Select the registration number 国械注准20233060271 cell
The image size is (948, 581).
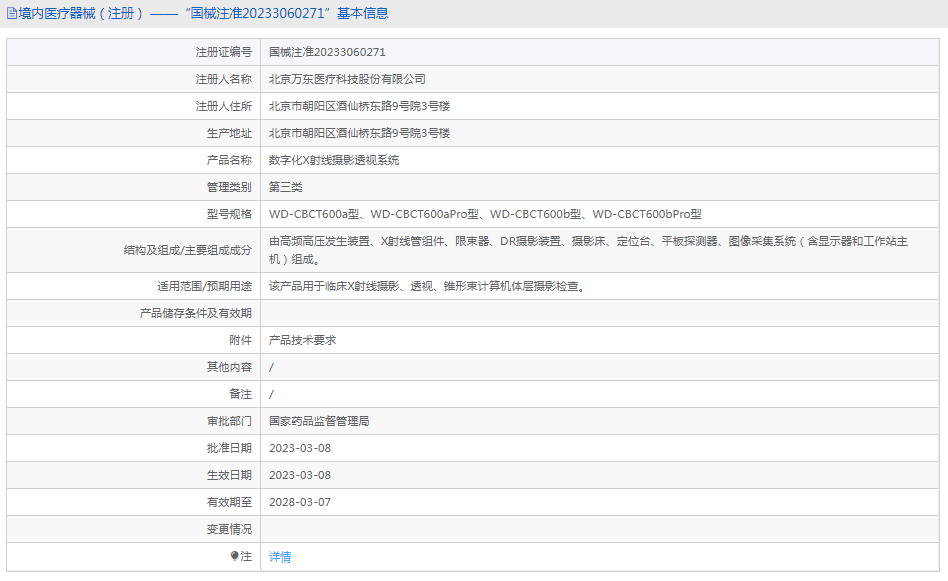coord(327,52)
